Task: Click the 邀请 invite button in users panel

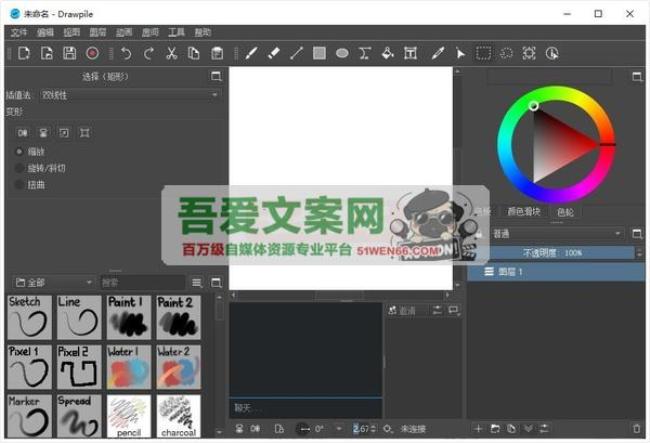Action: pyautogui.click(x=407, y=310)
